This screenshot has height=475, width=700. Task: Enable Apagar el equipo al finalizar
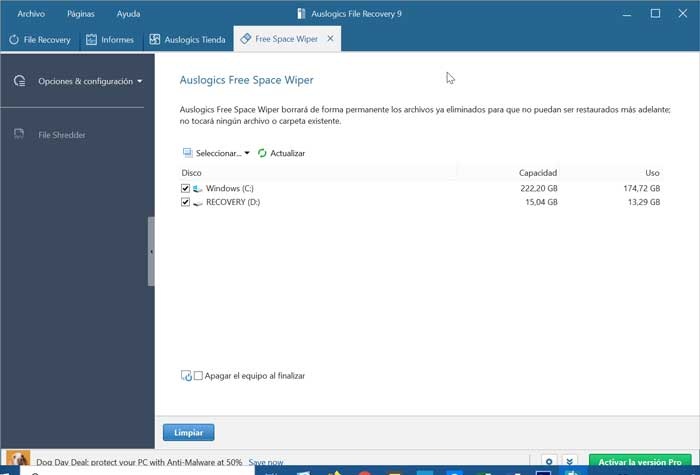(198, 375)
